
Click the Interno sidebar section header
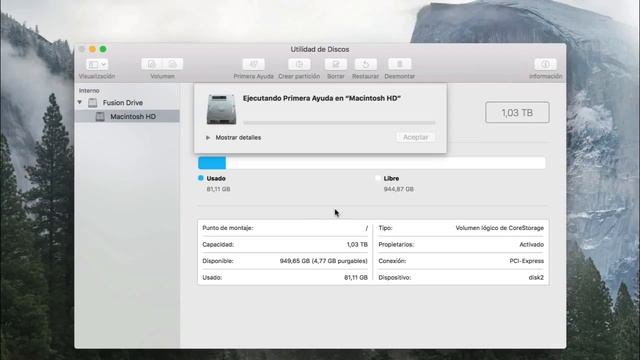pos(89,91)
